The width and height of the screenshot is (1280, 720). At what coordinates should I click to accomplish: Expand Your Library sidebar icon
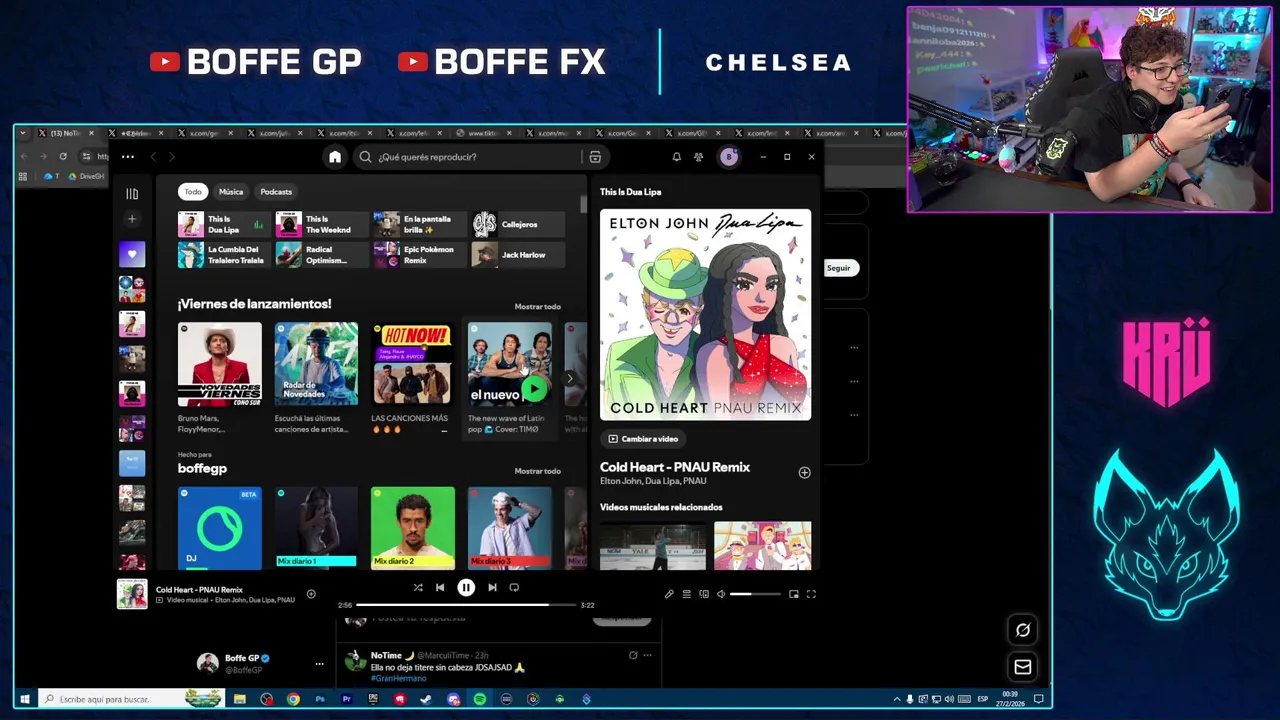(x=132, y=193)
